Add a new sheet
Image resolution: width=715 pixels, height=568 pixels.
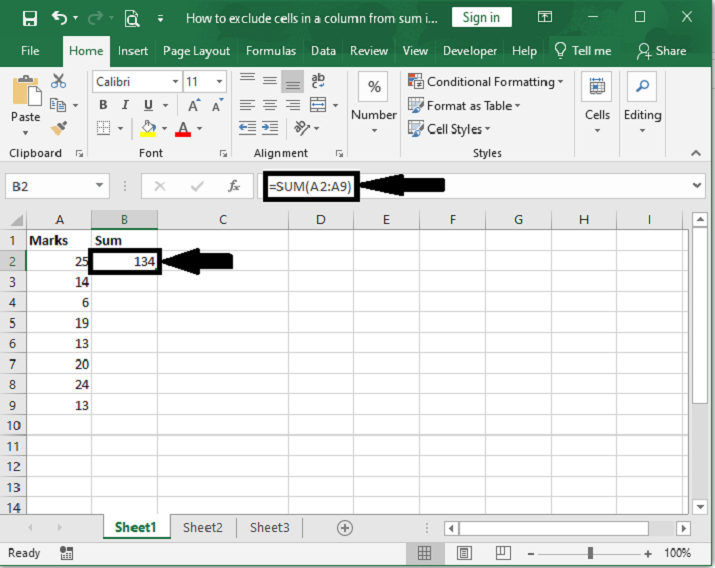point(345,528)
